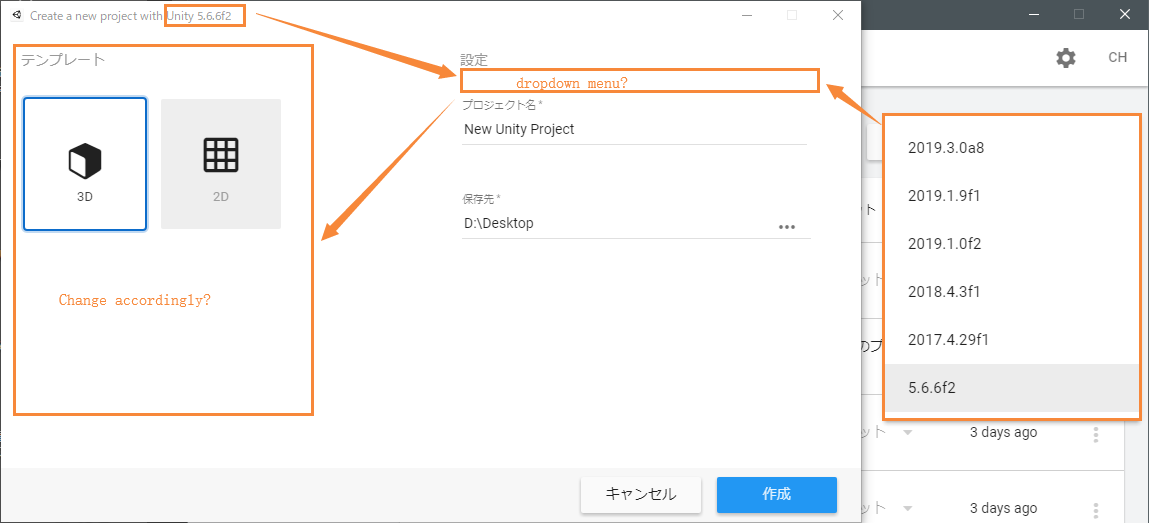The image size is (1149, 523).
Task: Click the 設定 heading
Action: (x=474, y=59)
